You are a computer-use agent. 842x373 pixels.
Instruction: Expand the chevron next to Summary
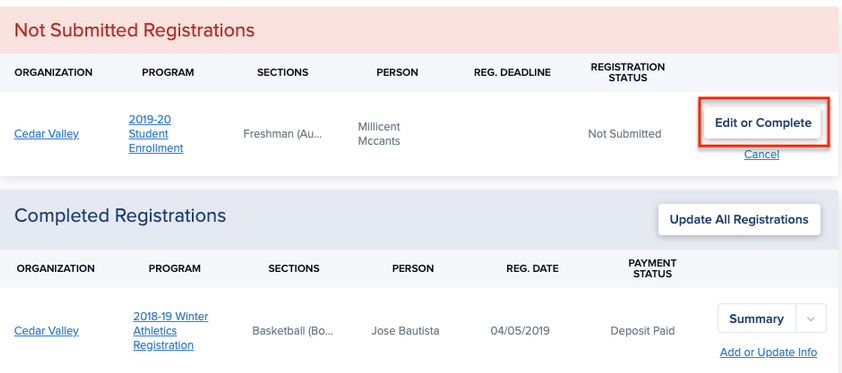point(810,319)
